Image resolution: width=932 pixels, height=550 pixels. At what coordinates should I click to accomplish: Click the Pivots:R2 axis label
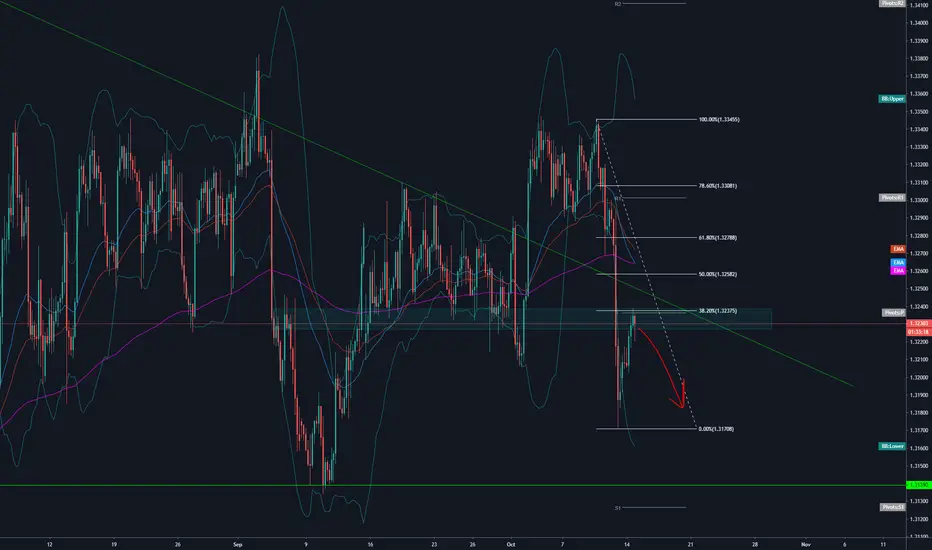click(892, 3)
